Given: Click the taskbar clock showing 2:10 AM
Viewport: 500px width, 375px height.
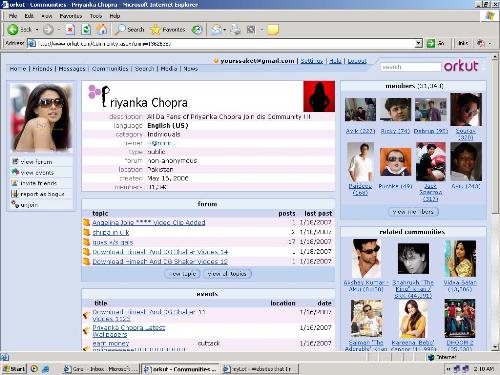Looking at the screenshot, I should 483,369.
